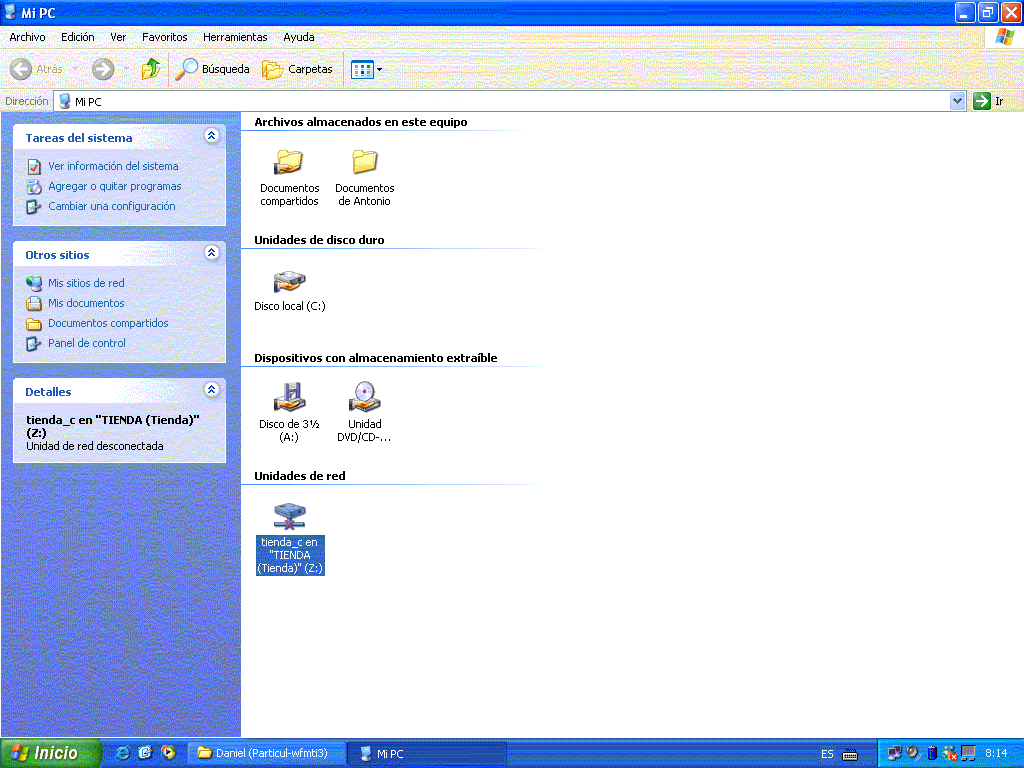Open Agregar o quitar programas
The image size is (1024, 768).
click(x=114, y=186)
